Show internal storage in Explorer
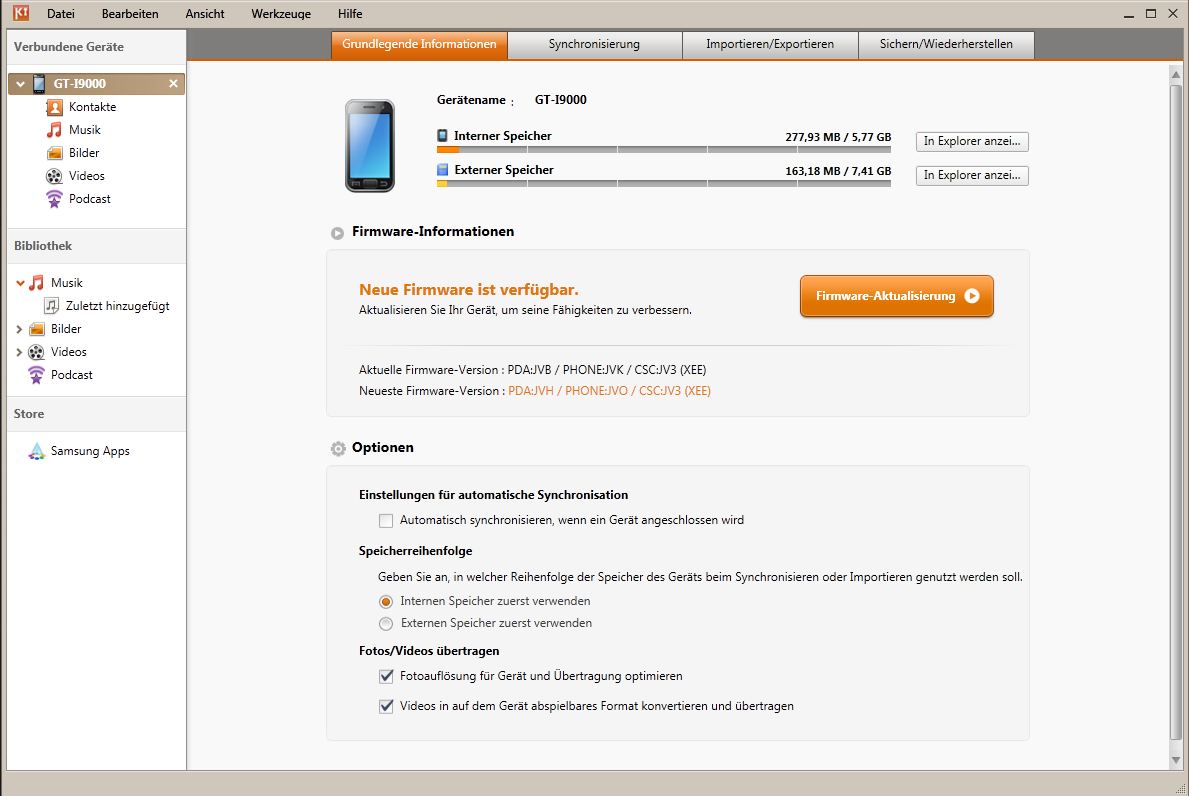 pos(972,142)
